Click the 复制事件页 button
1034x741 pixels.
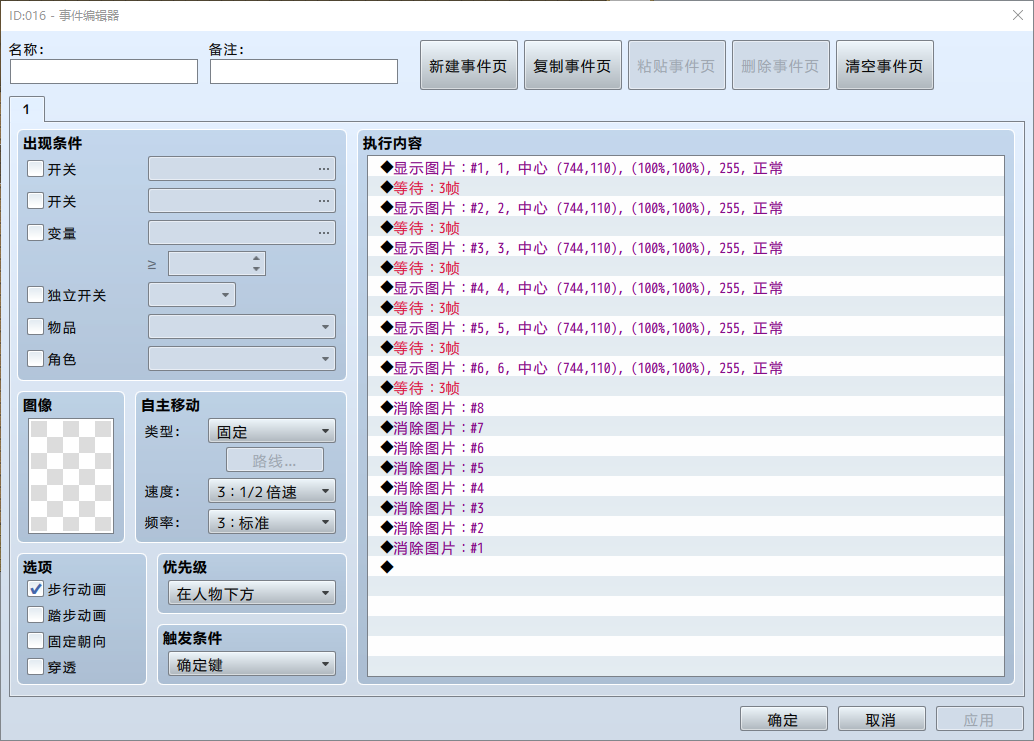point(572,65)
